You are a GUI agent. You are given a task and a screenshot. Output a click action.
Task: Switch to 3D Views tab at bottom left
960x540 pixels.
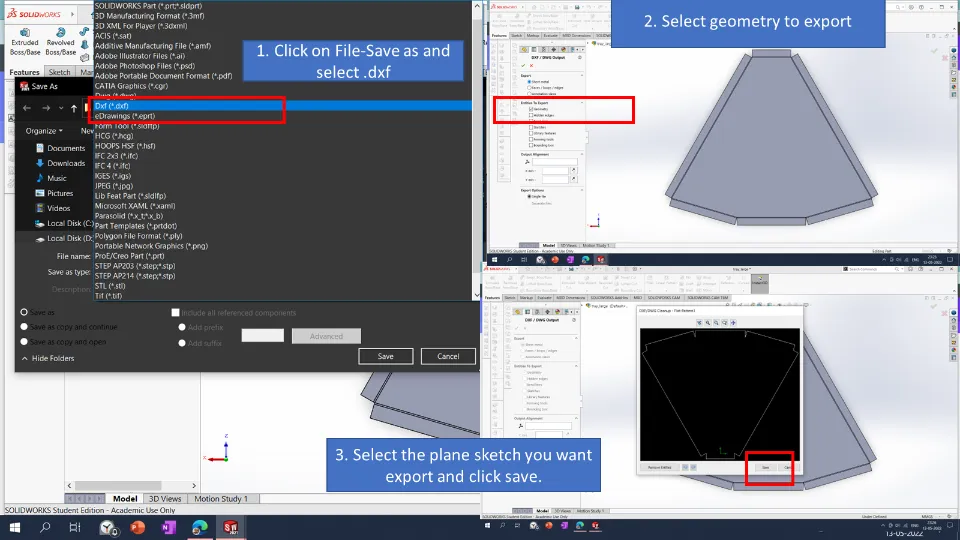(165, 499)
